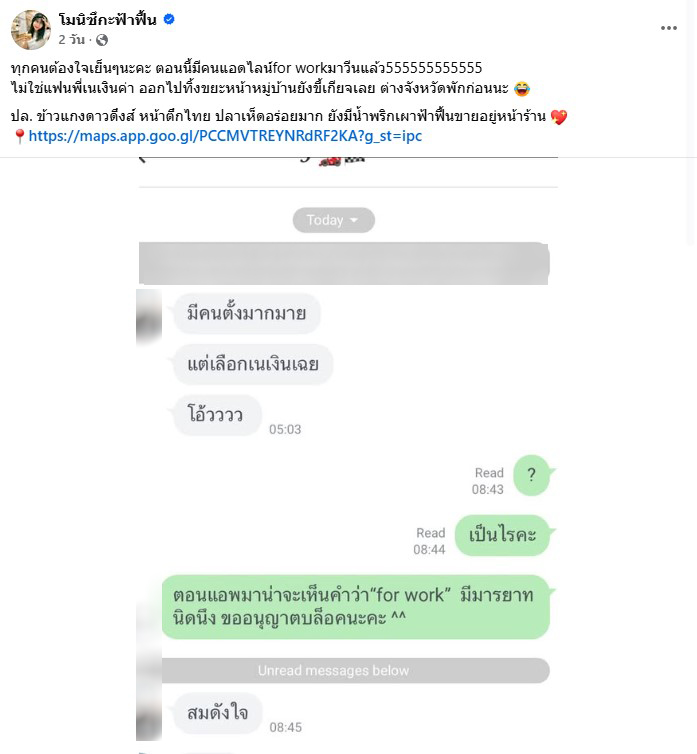Click the red pin emoji before the link

pyautogui.click(x=19, y=136)
